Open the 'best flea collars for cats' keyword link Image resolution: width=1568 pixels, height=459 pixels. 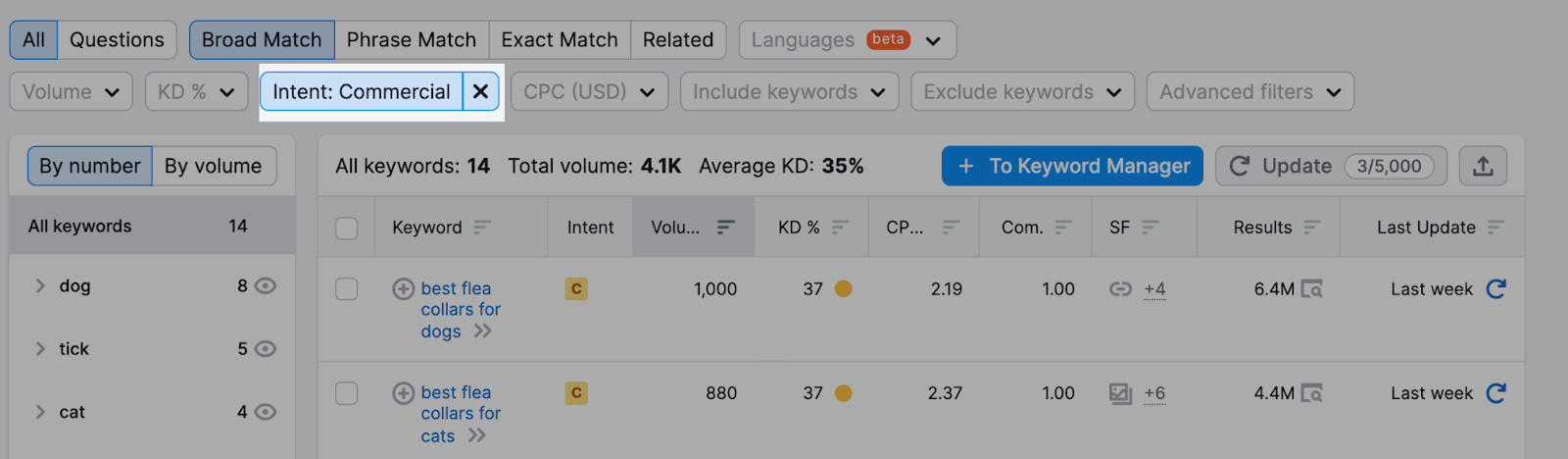(x=456, y=414)
